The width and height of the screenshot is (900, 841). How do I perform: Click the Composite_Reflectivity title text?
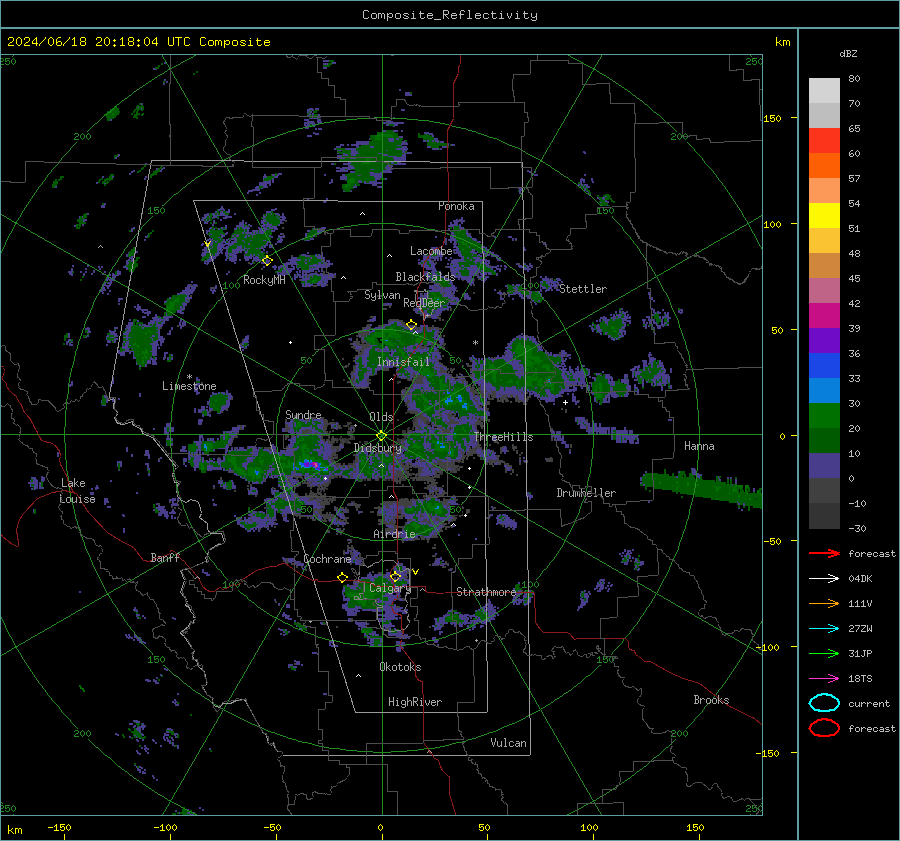449,15
